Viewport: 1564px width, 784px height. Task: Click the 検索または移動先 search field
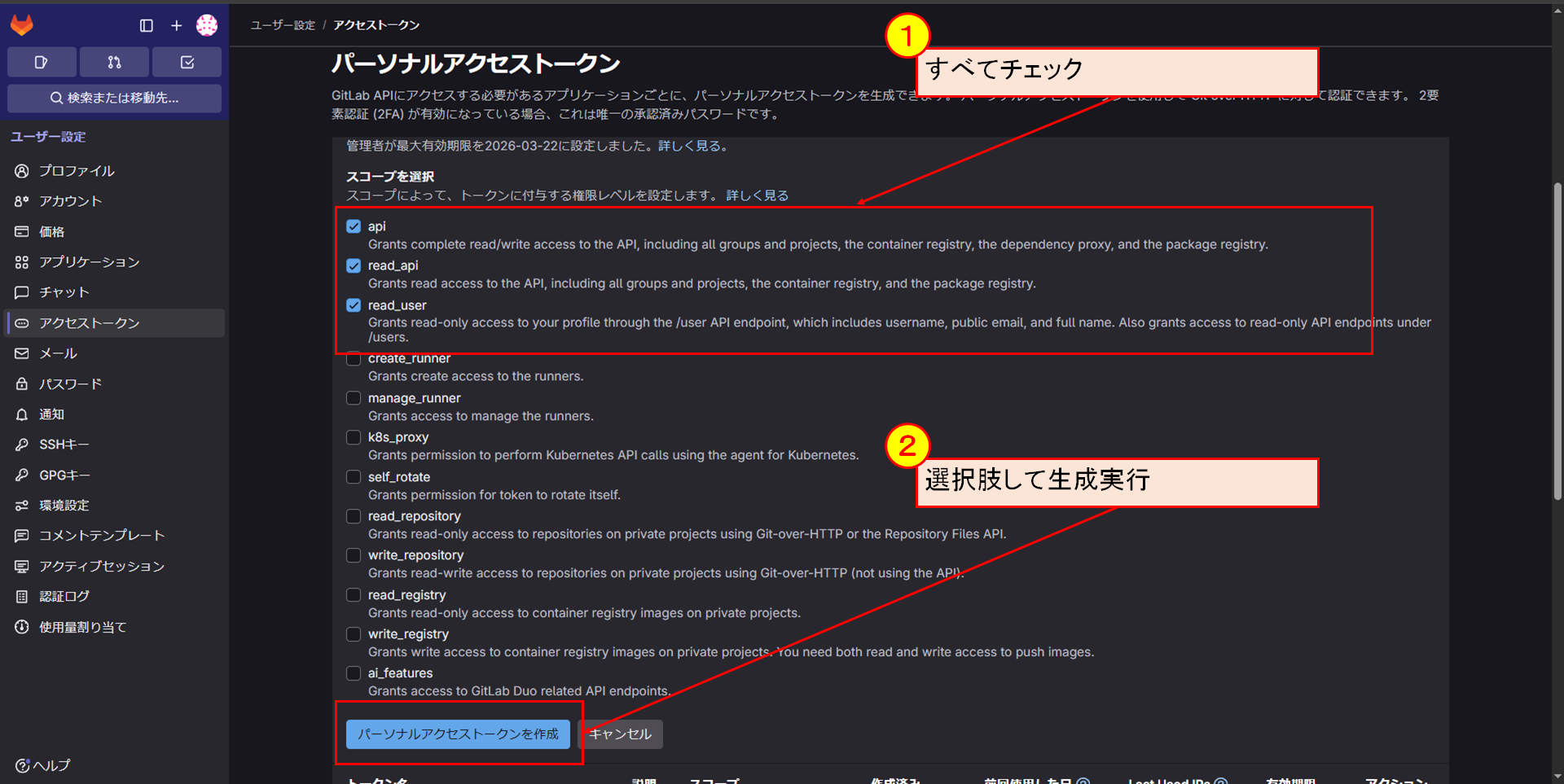click(x=114, y=98)
